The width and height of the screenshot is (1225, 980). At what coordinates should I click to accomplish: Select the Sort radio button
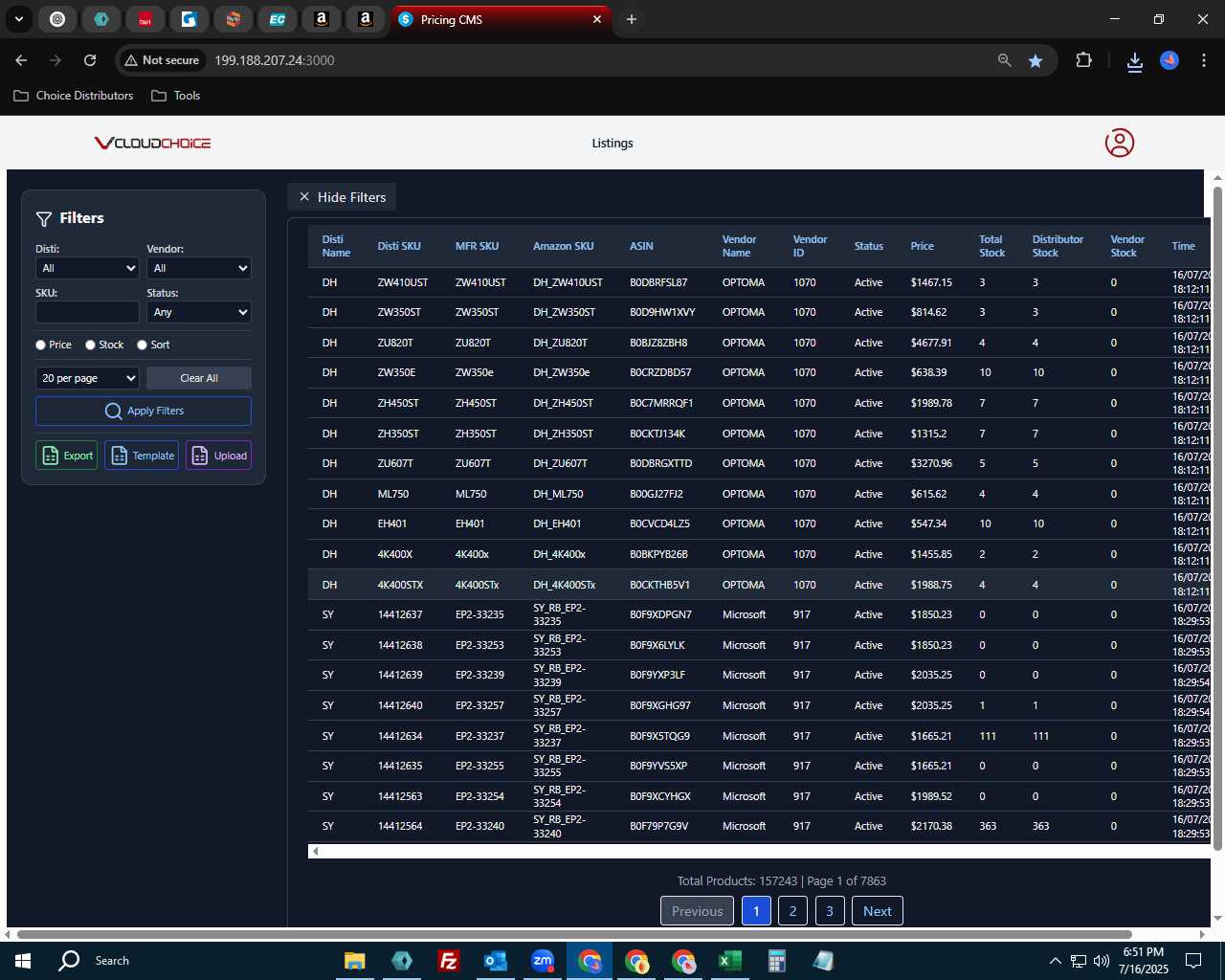[142, 345]
